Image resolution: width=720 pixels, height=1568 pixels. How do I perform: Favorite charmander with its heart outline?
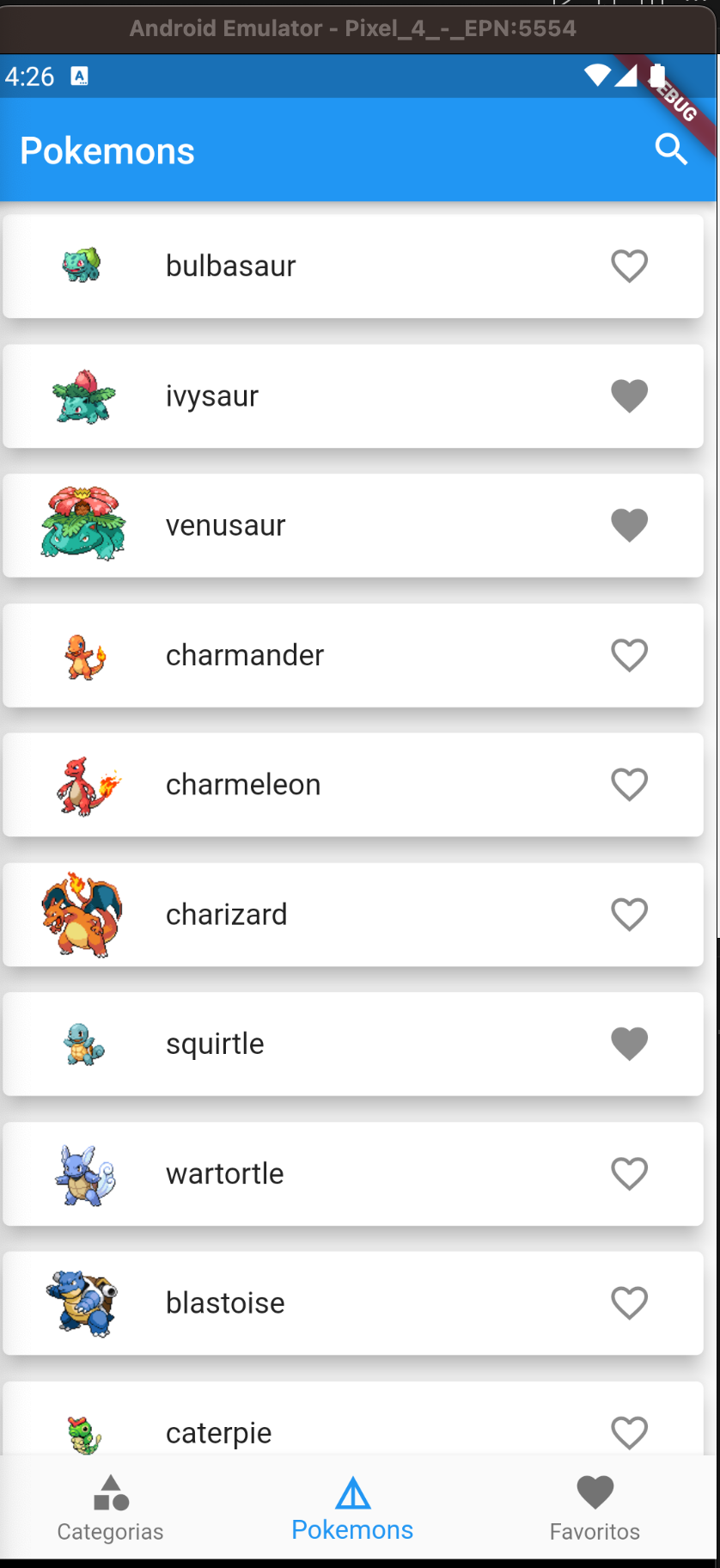629,655
